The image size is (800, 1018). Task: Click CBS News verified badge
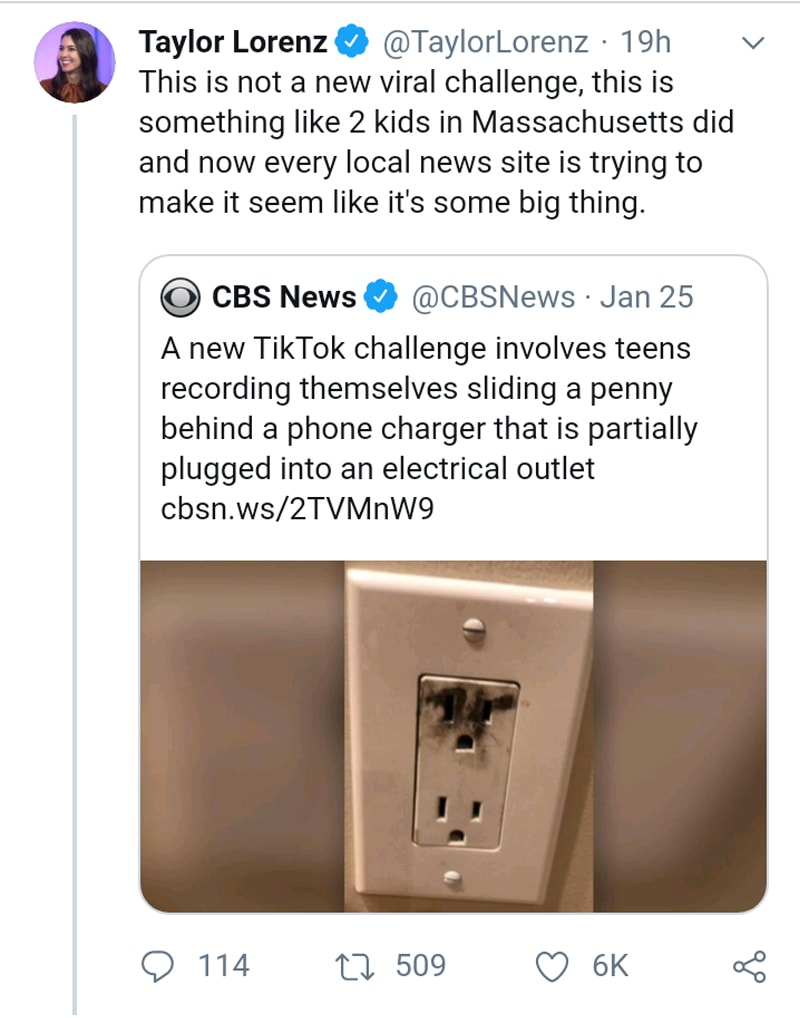coord(381,297)
